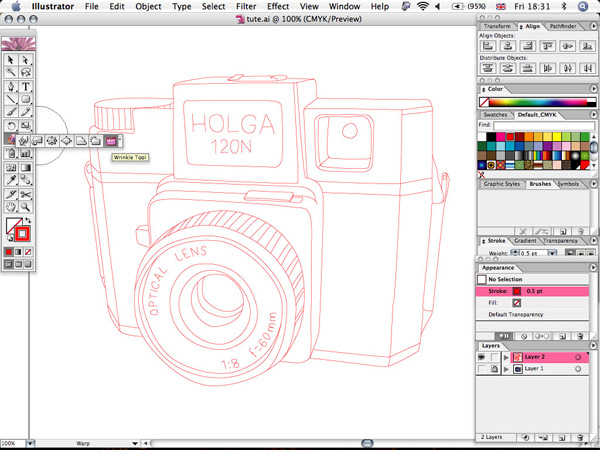Open the Layers panel options menu

tap(593, 346)
